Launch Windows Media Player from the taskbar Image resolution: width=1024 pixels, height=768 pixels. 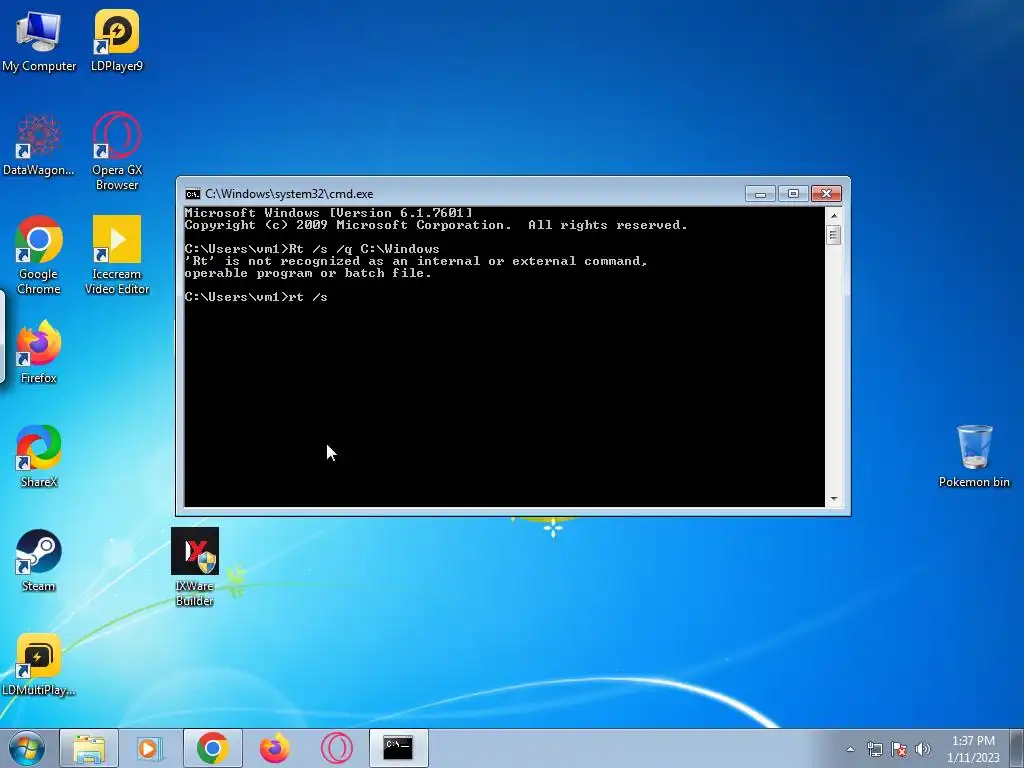tap(150, 748)
